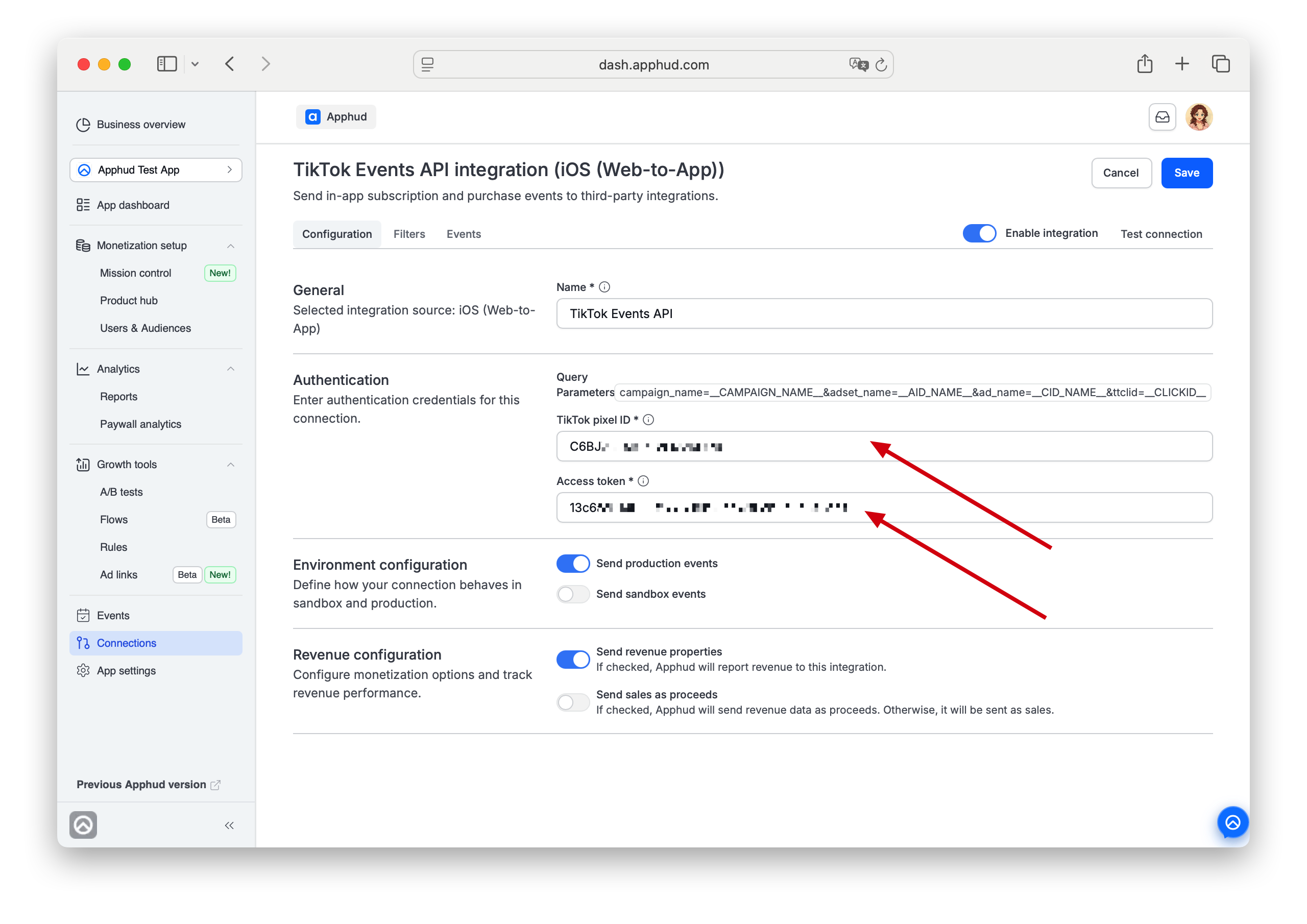The height and width of the screenshot is (924, 1307).
Task: Click the Events calendar icon
Action: (x=83, y=616)
